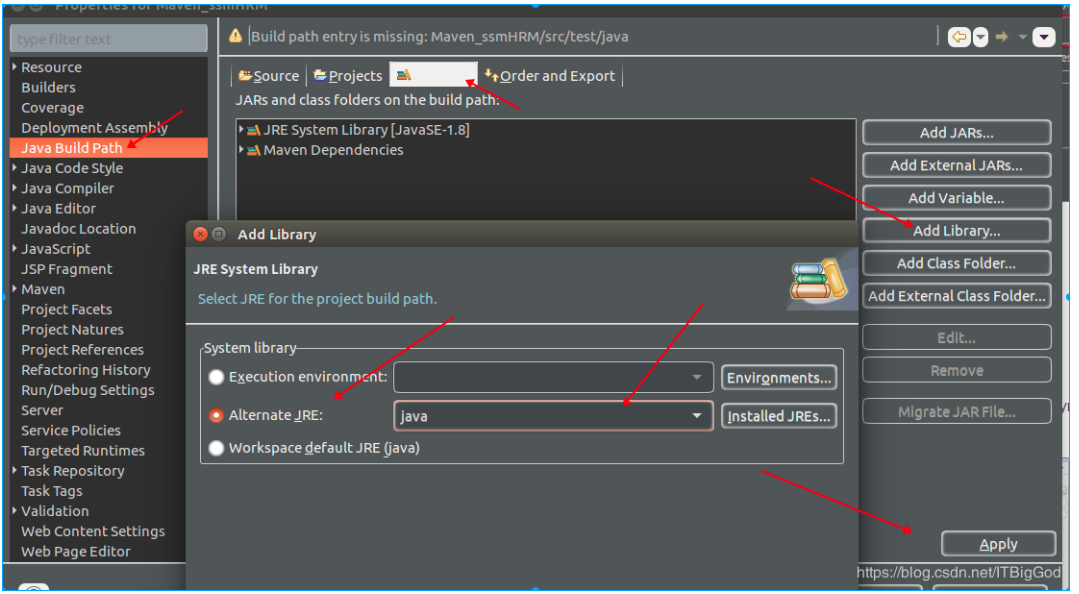Click the type filter text field
Viewport: 1079px width, 594px height.
click(x=108, y=37)
